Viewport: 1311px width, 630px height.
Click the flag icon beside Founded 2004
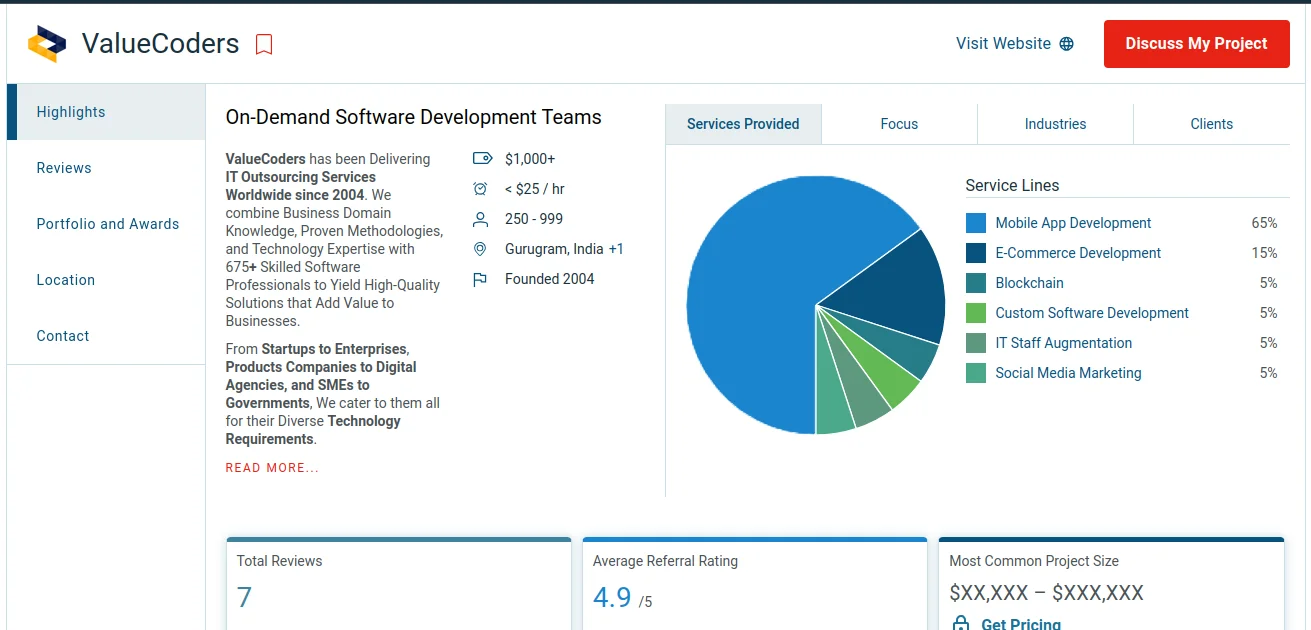480,279
